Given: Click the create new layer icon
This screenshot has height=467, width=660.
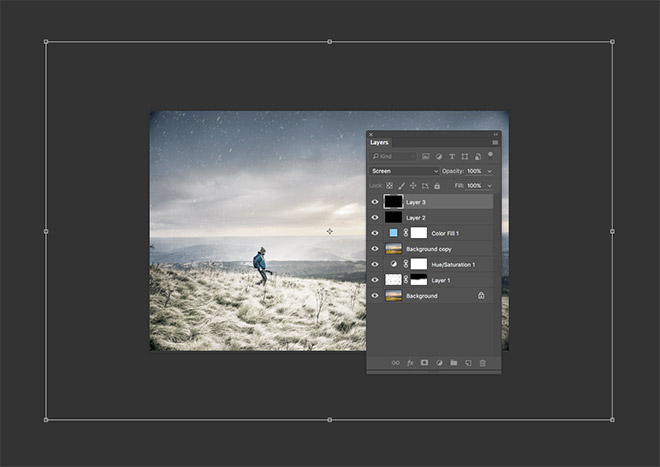Looking at the screenshot, I should point(468,363).
